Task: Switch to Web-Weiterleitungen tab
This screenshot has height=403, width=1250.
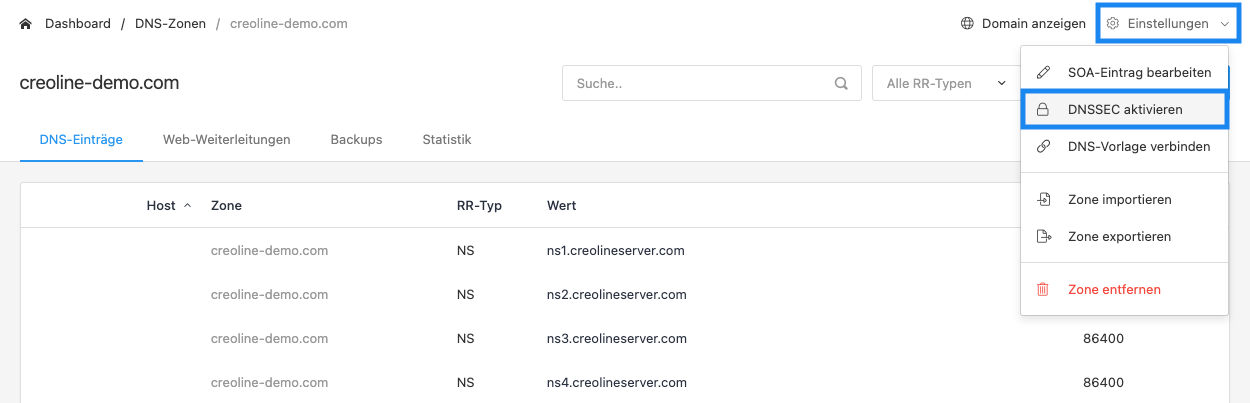Action: pyautogui.click(x=227, y=139)
